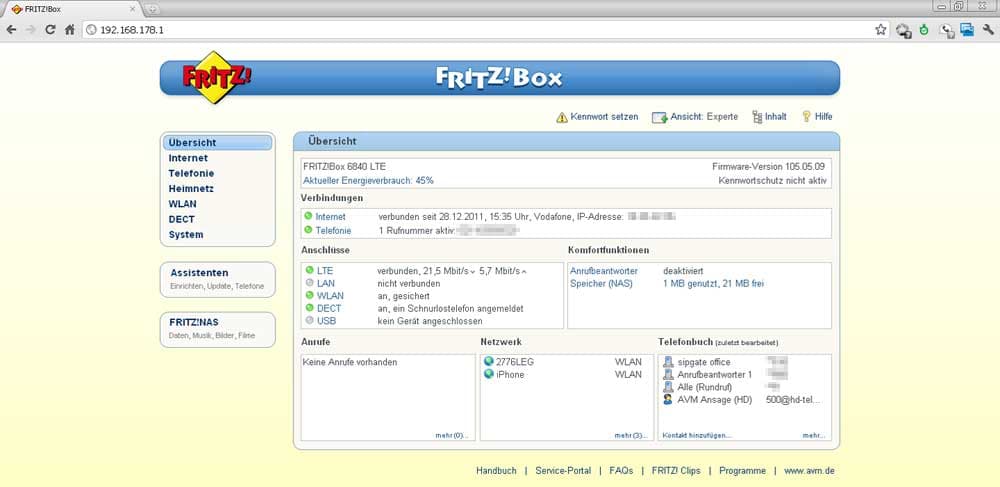
Task: Click the green LTE status indicator
Action: pos(309,270)
